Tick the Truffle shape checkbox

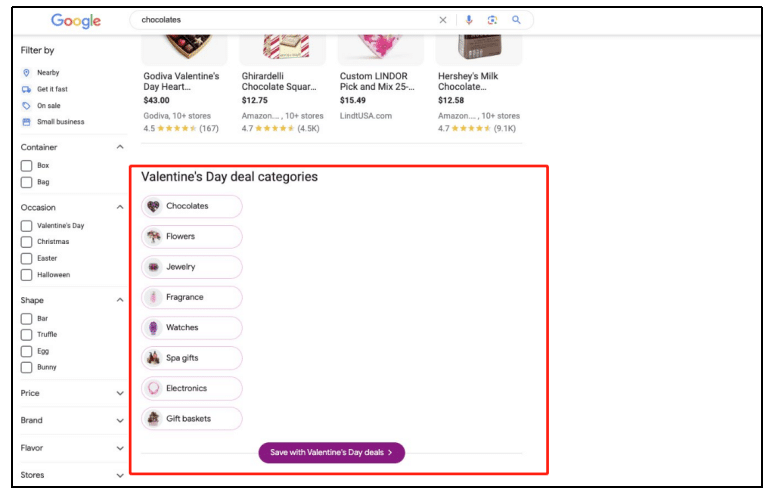point(27,335)
